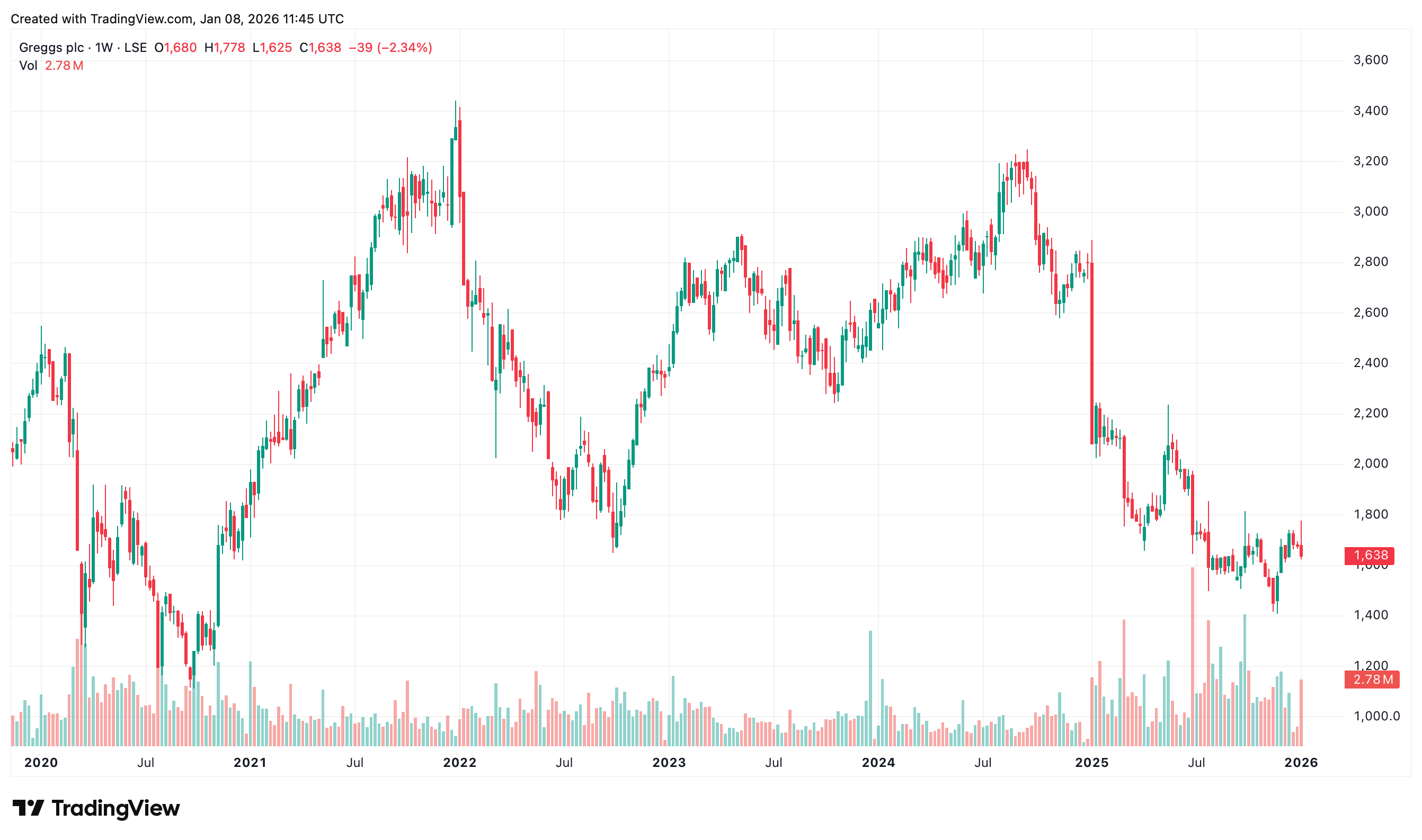The height and width of the screenshot is (840, 1422).
Task: Click the 2022 label on time axis
Action: pos(460,763)
